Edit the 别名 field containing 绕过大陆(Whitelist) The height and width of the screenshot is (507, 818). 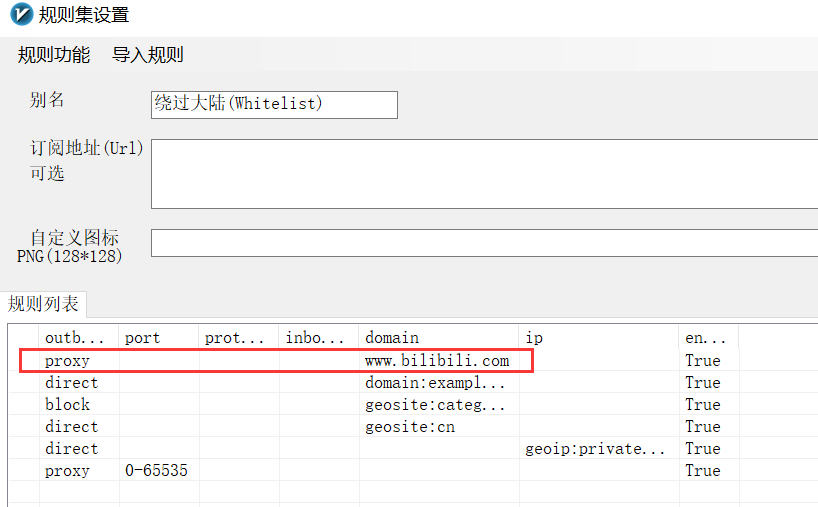point(274,105)
